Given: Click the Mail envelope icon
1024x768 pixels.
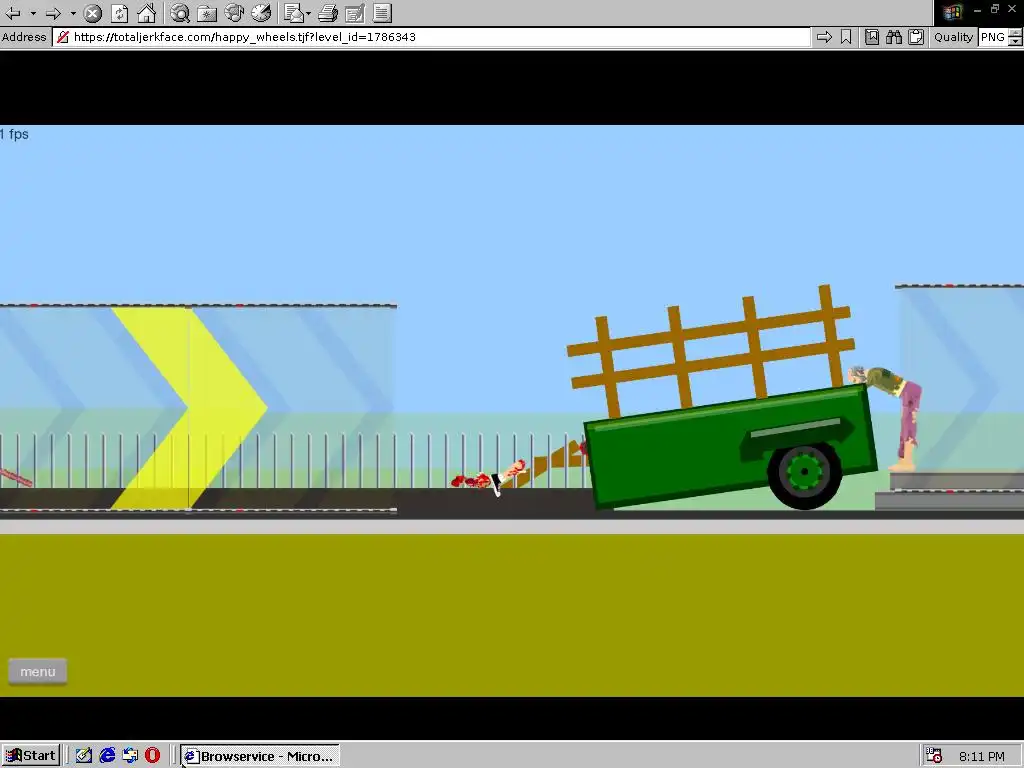Looking at the screenshot, I should tap(294, 13).
